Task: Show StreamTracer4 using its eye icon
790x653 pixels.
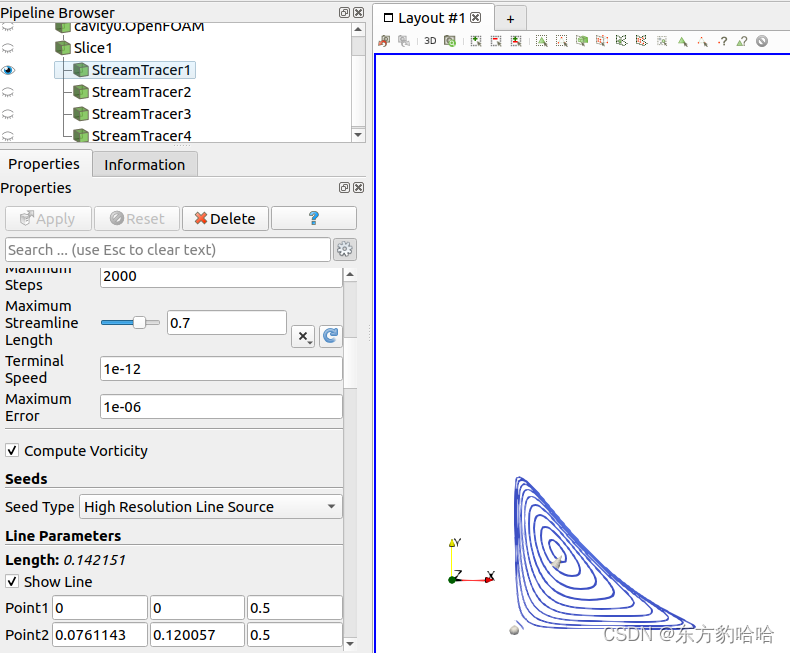Action: (x=8, y=136)
